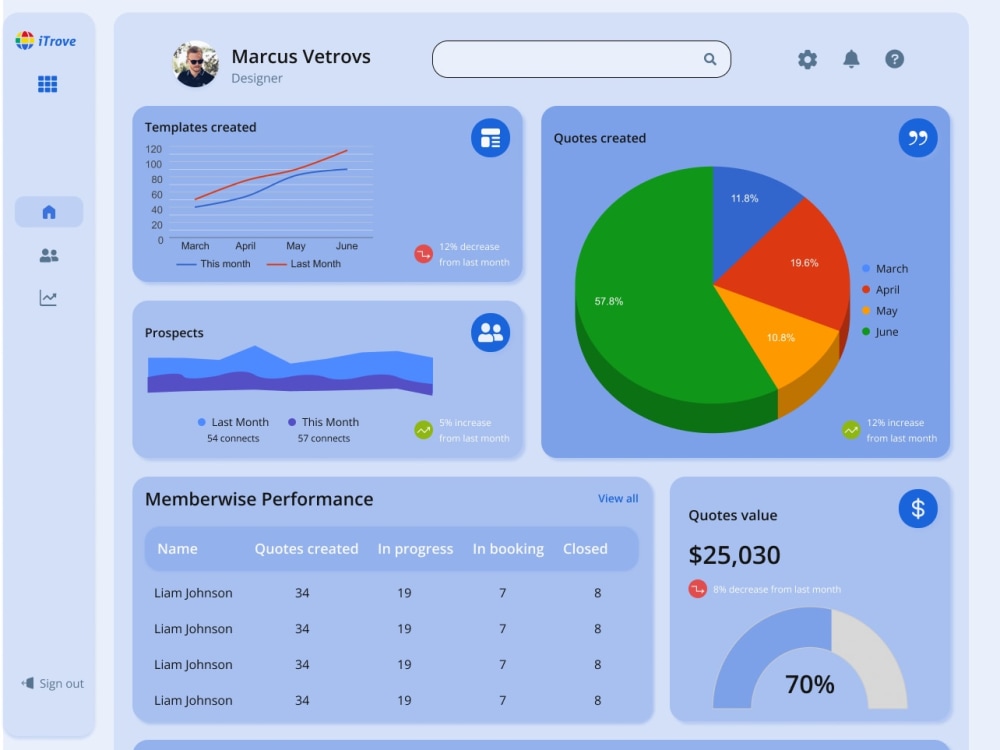
Task: Click the Last Month line legend in Templates
Action: pos(304,263)
